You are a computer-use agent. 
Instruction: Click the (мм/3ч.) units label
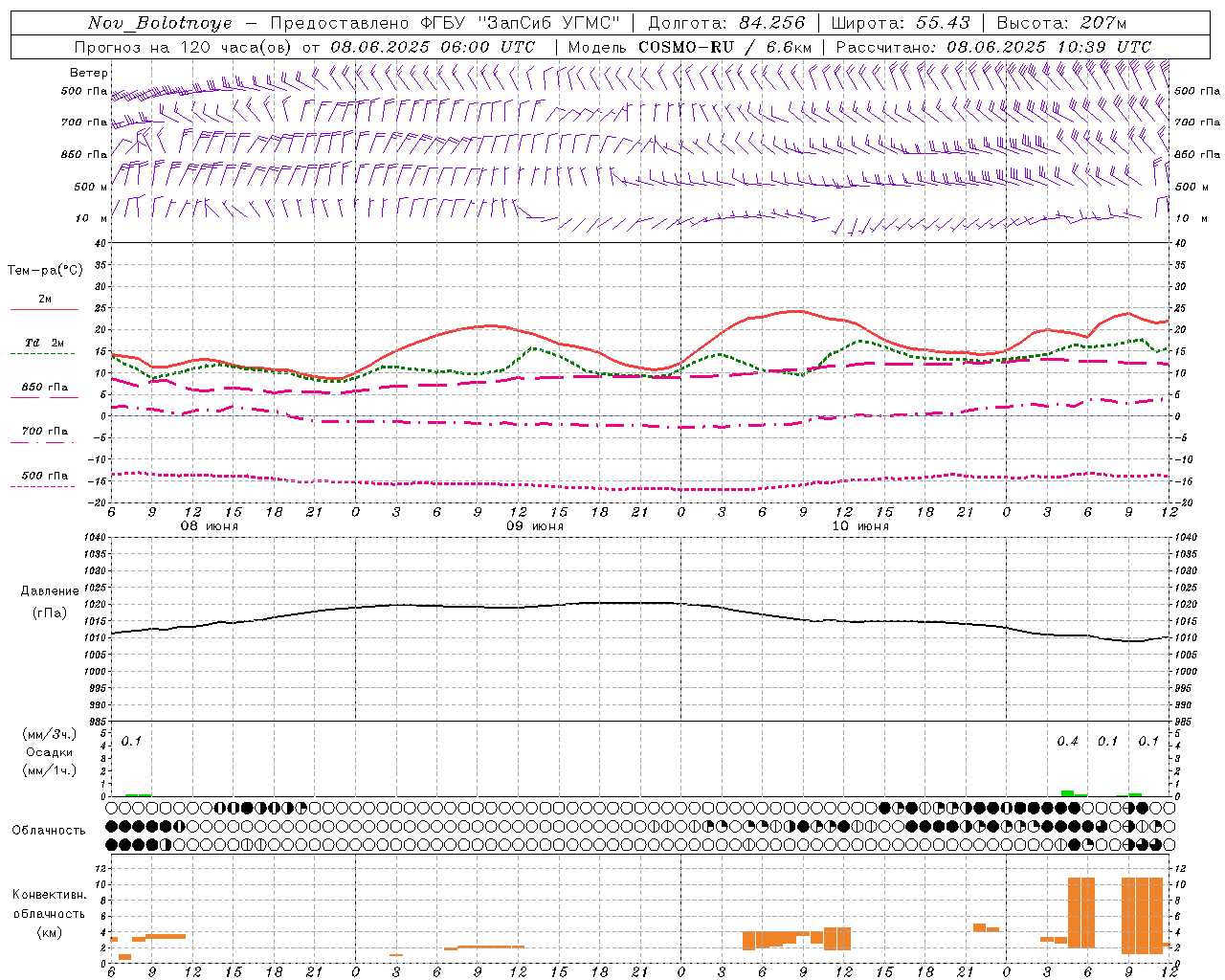tap(50, 734)
